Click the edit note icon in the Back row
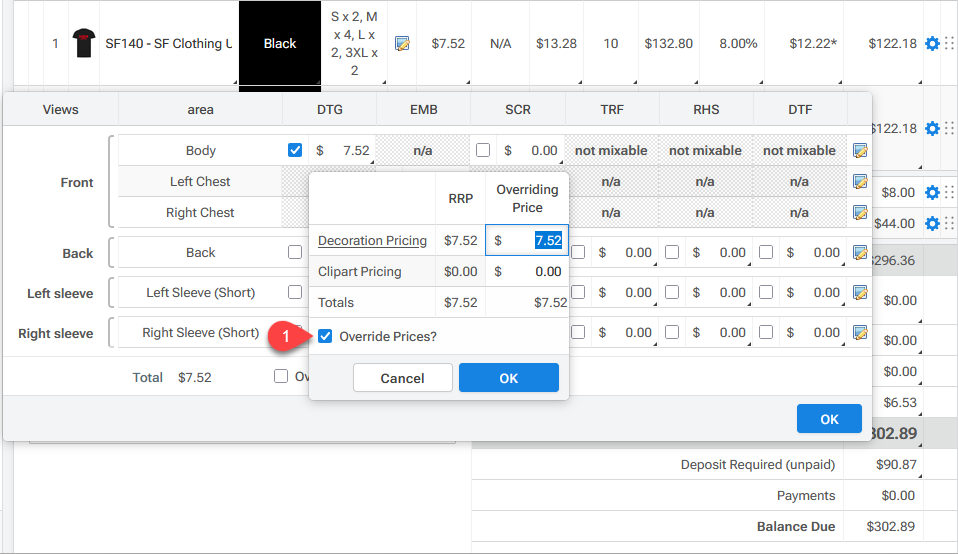The image size is (958, 554). (x=859, y=253)
